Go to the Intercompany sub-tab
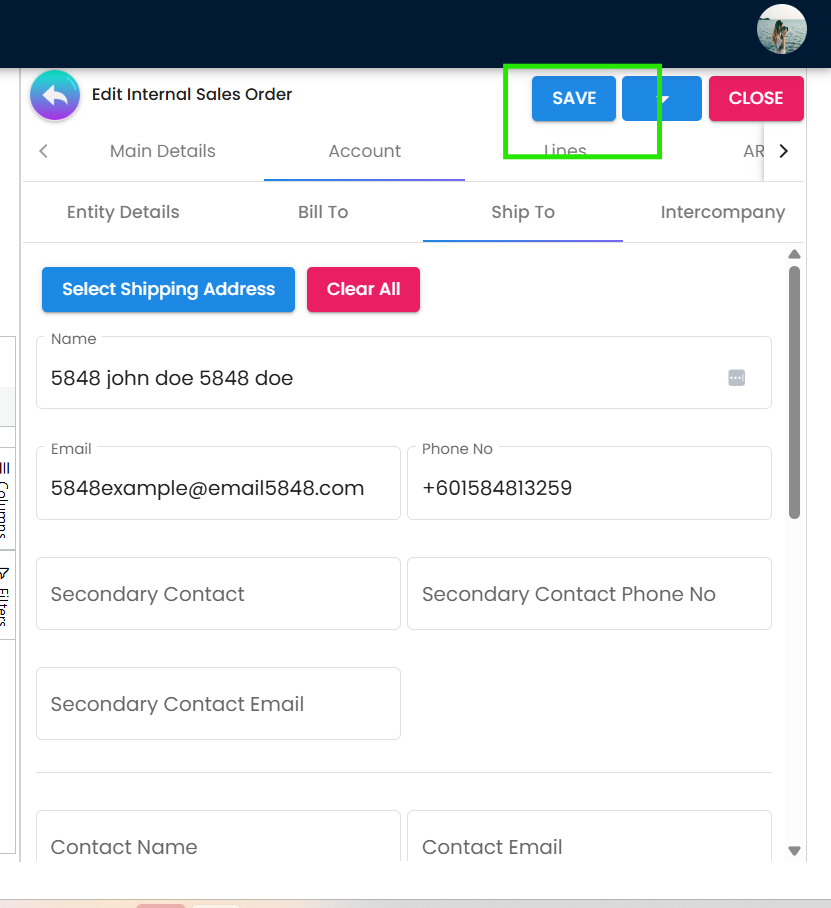The image size is (831, 908). 722,212
